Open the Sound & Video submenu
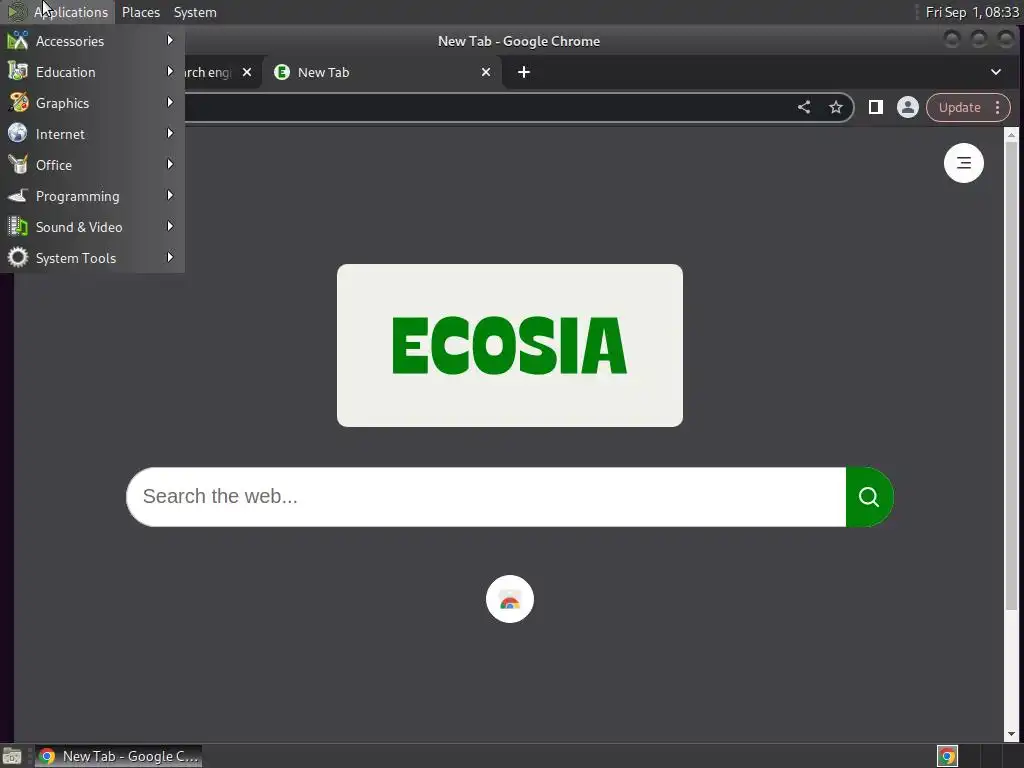 tap(92, 227)
